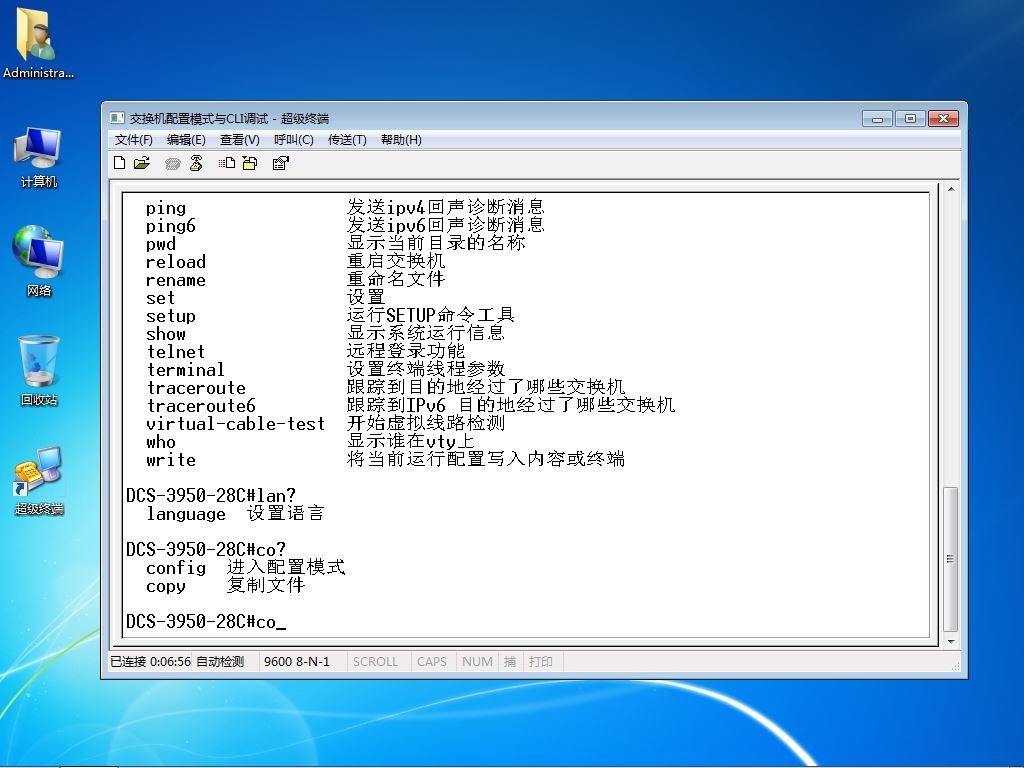Click the Disconnect toolbar icon
This screenshot has width=1024, height=768.
(x=196, y=163)
